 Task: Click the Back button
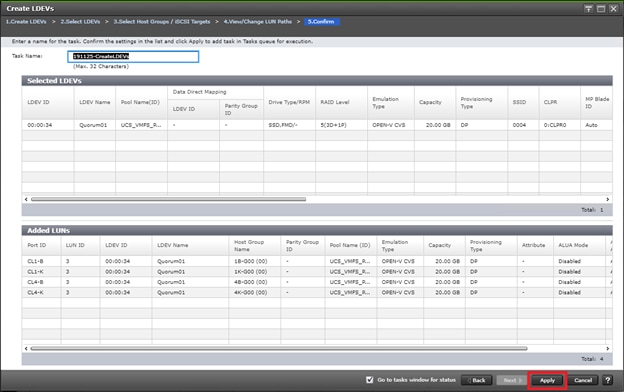476,380
